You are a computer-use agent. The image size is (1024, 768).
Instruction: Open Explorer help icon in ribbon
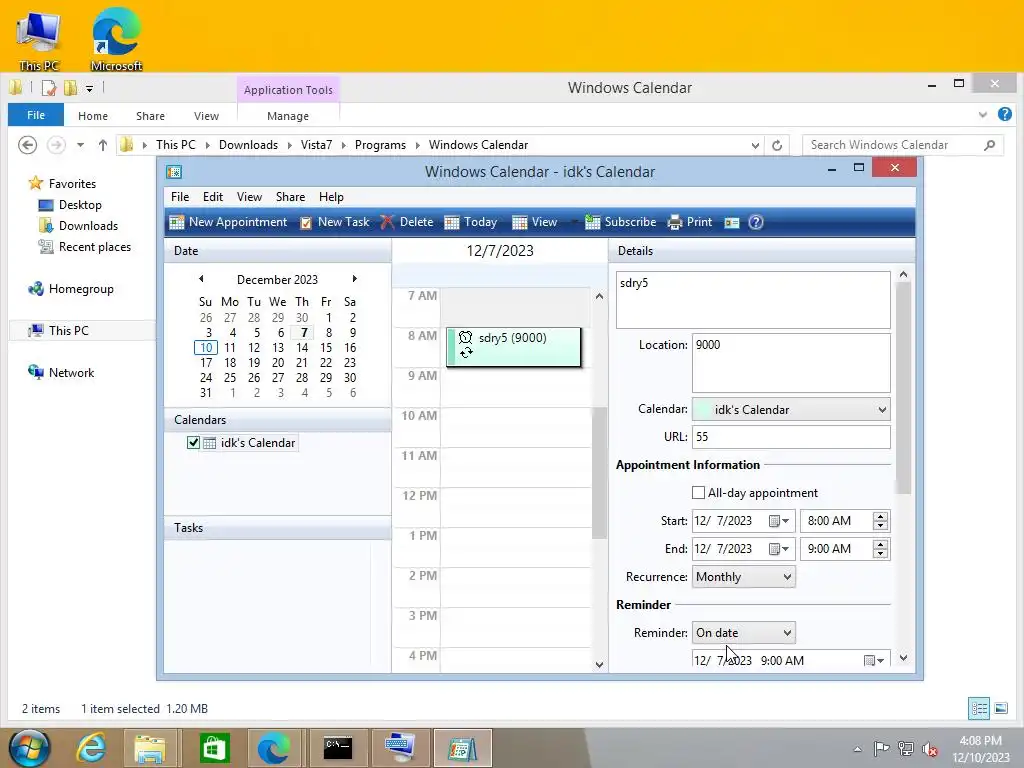click(x=1005, y=114)
